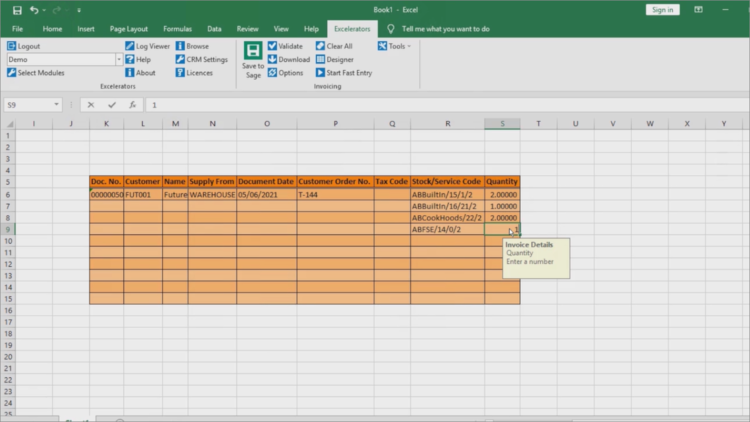The height and width of the screenshot is (422, 750).
Task: Click the Insert Function fx icon
Action: [x=132, y=105]
